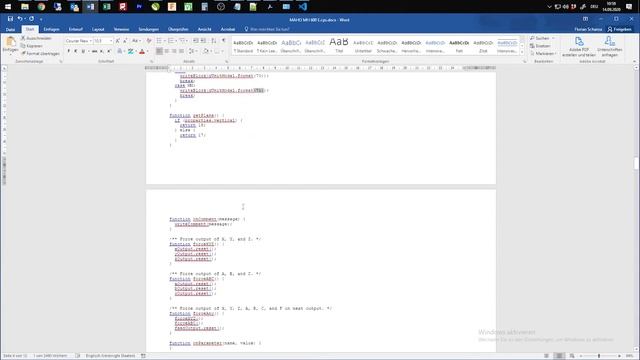Screen dimensions: 640x360
Task: Click Ersetzen in the Bearbeiten group
Action: click(540, 46)
